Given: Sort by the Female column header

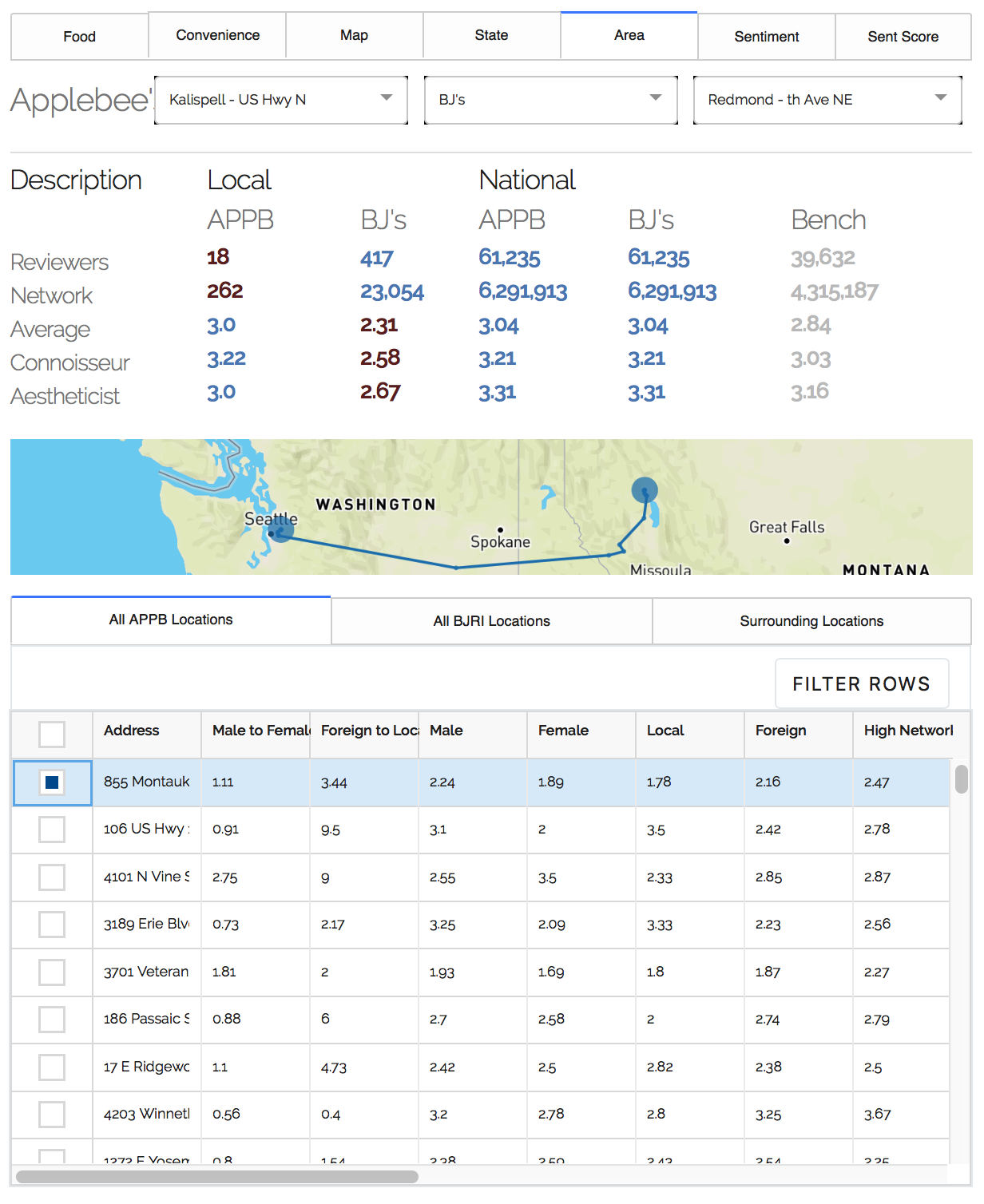Looking at the screenshot, I should click(x=581, y=735).
